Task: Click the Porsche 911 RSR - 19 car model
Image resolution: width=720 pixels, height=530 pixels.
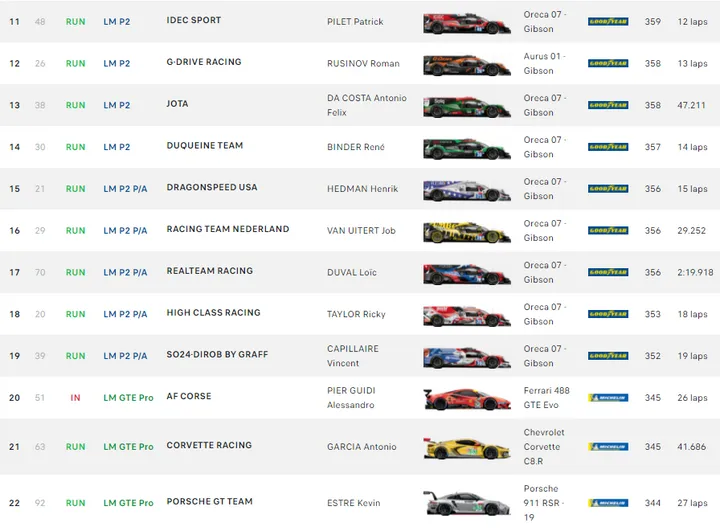Action: click(x=544, y=503)
